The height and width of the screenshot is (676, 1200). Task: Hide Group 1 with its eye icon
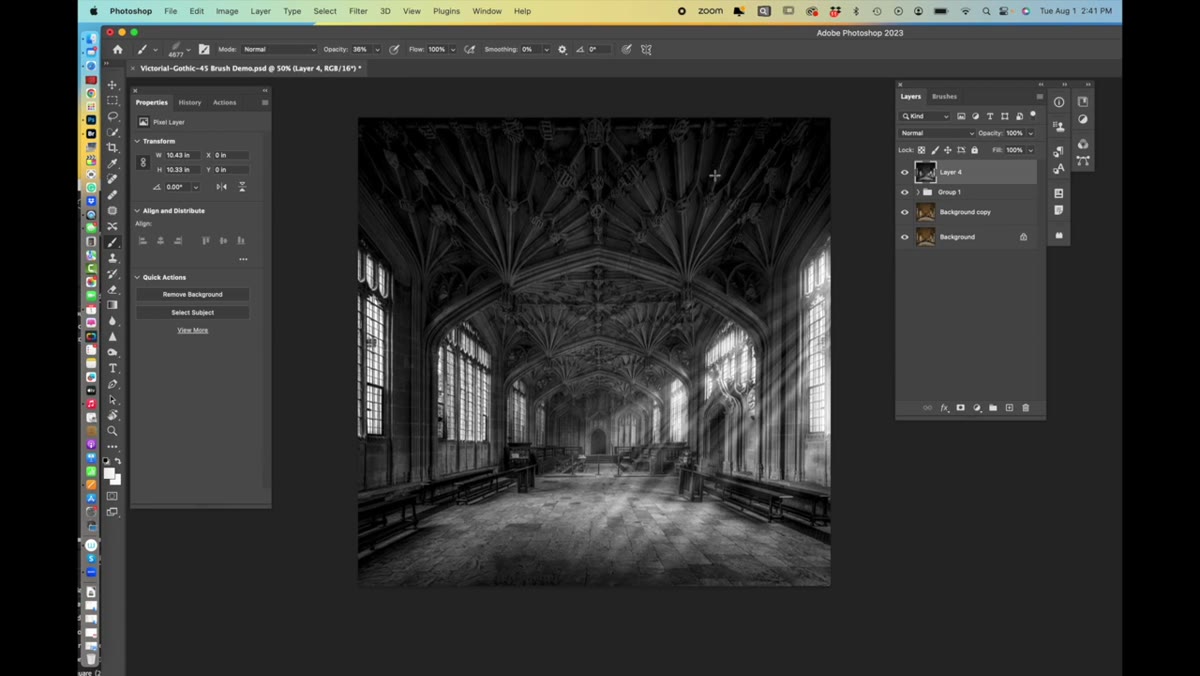point(905,192)
